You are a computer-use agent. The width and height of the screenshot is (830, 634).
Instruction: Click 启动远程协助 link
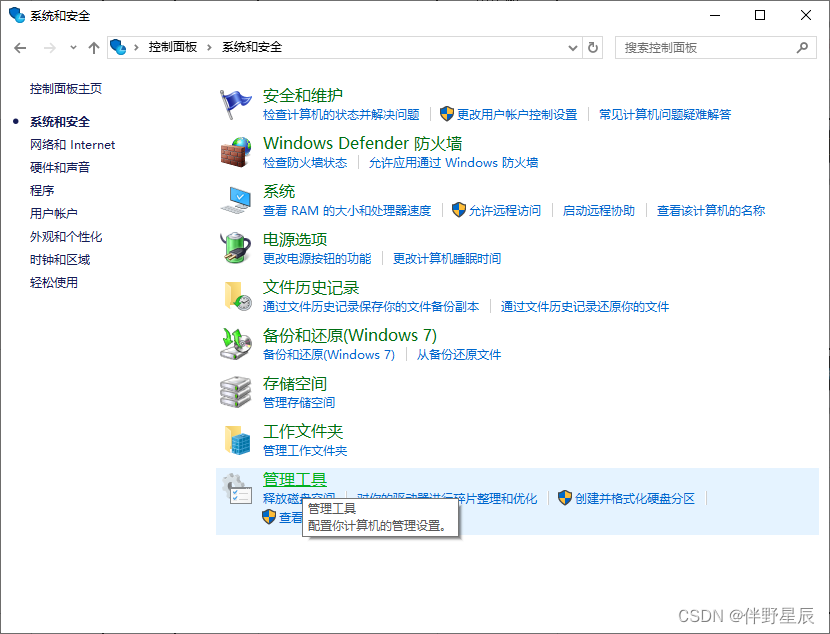click(x=599, y=211)
